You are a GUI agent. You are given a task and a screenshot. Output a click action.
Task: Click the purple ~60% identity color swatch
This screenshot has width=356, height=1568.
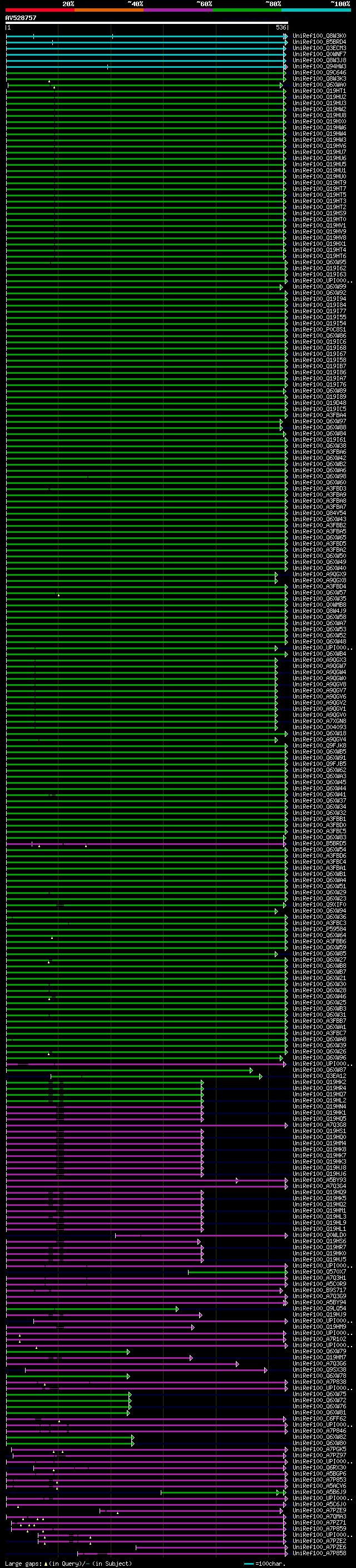pyautogui.click(x=179, y=10)
